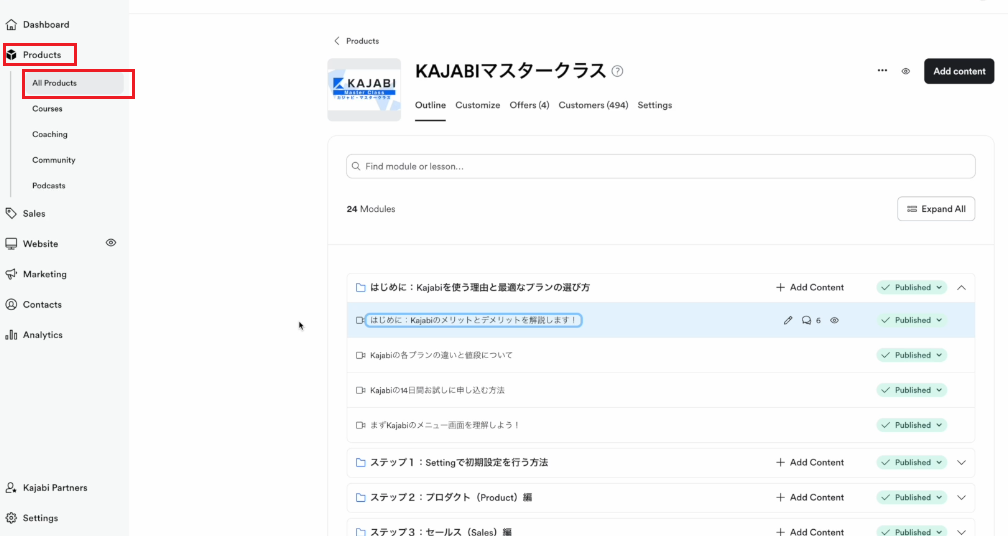
Task: Click module title ステップ２：プロダクト（Product）編
Action: [451, 497]
